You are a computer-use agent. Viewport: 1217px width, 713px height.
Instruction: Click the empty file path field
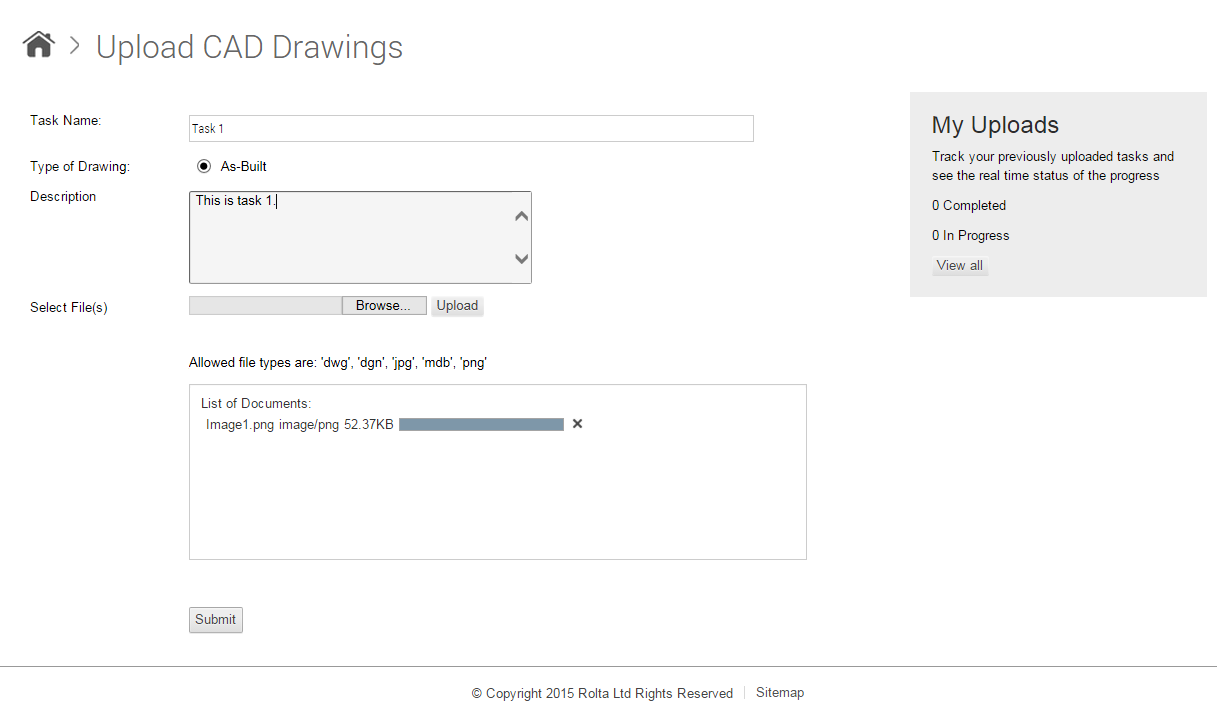[x=265, y=306]
